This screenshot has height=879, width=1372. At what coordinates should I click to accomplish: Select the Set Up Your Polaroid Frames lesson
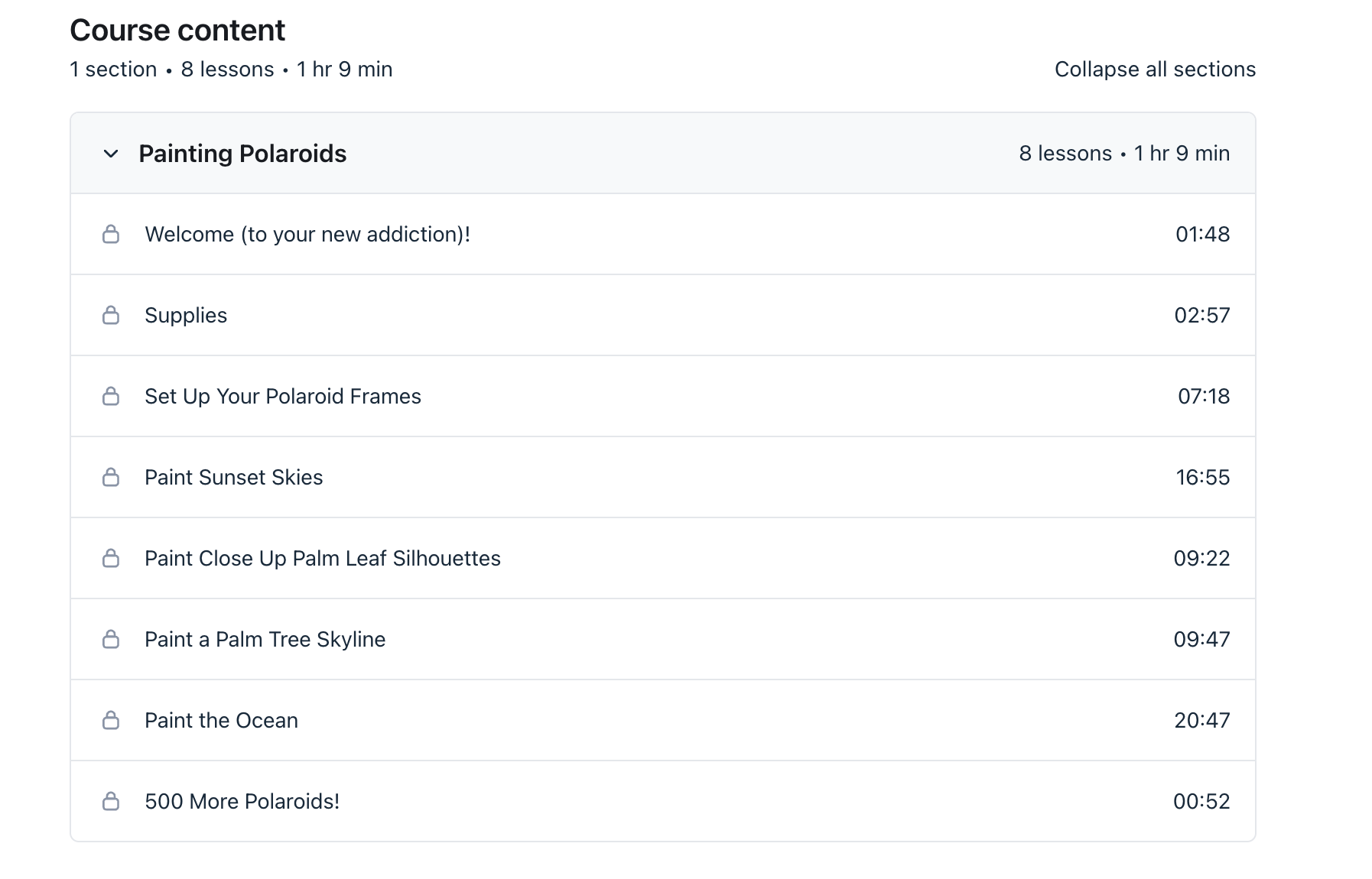coord(283,396)
